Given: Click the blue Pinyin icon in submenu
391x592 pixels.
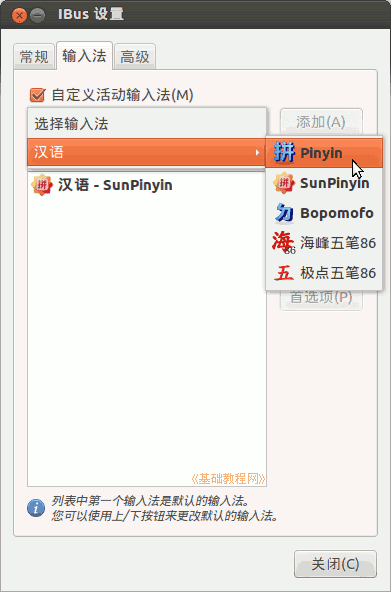Looking at the screenshot, I should [284, 153].
